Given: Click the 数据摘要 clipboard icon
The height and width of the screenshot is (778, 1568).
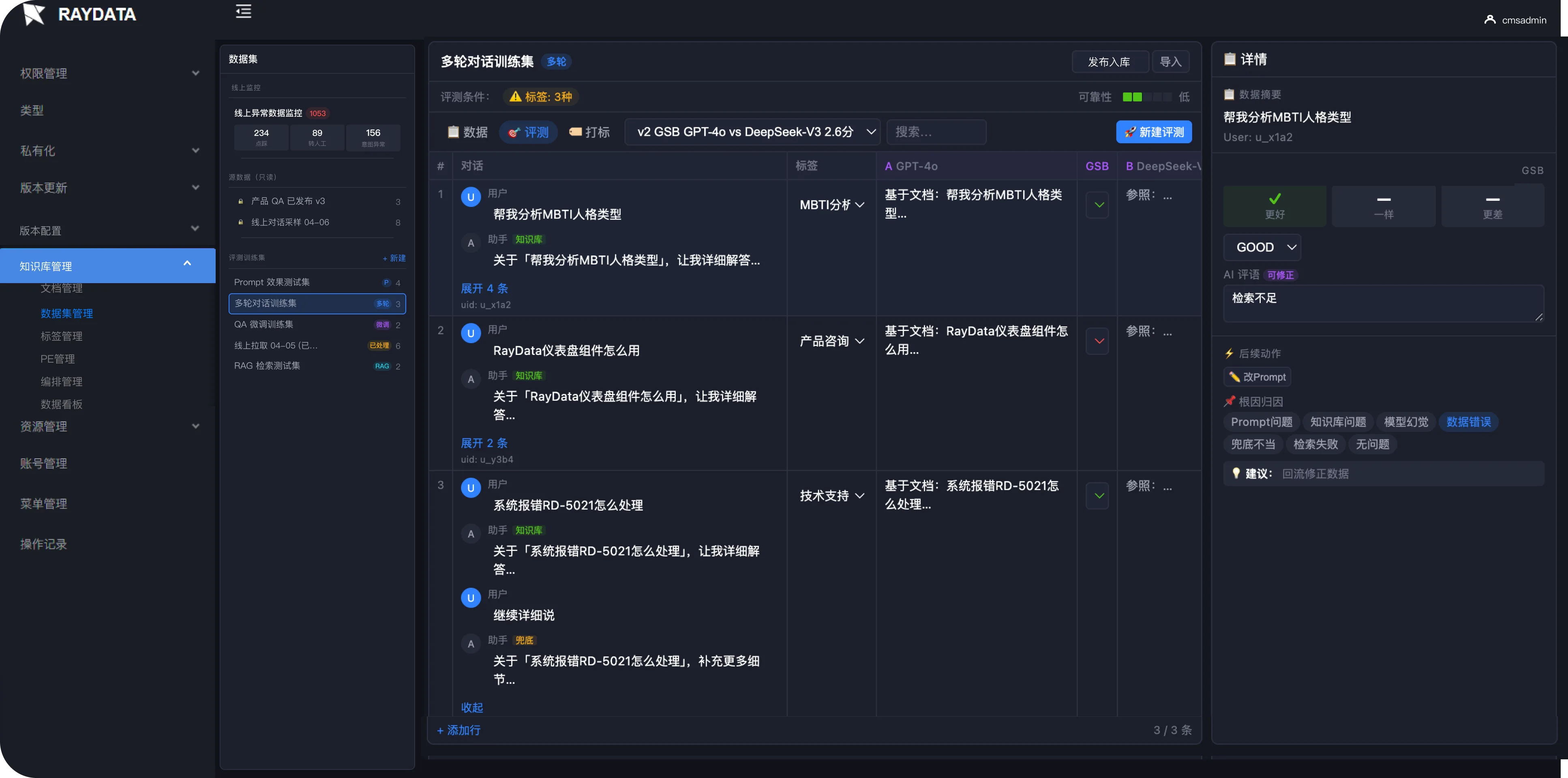Looking at the screenshot, I should point(1229,94).
